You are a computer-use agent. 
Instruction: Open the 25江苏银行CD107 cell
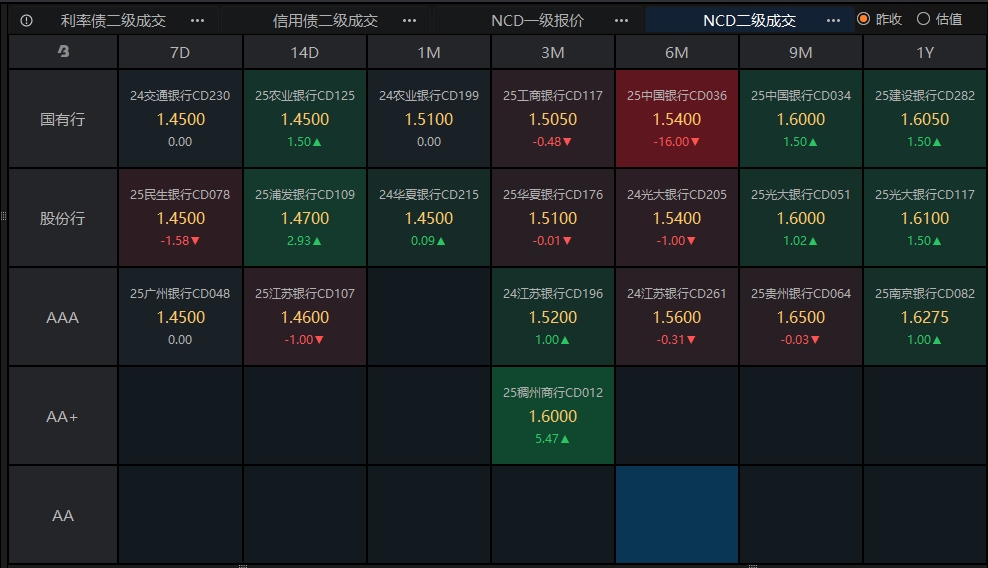[305, 316]
